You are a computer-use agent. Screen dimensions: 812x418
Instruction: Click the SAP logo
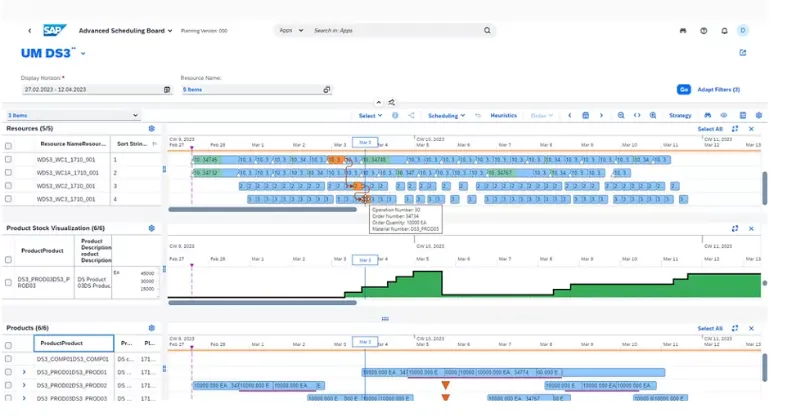point(54,31)
